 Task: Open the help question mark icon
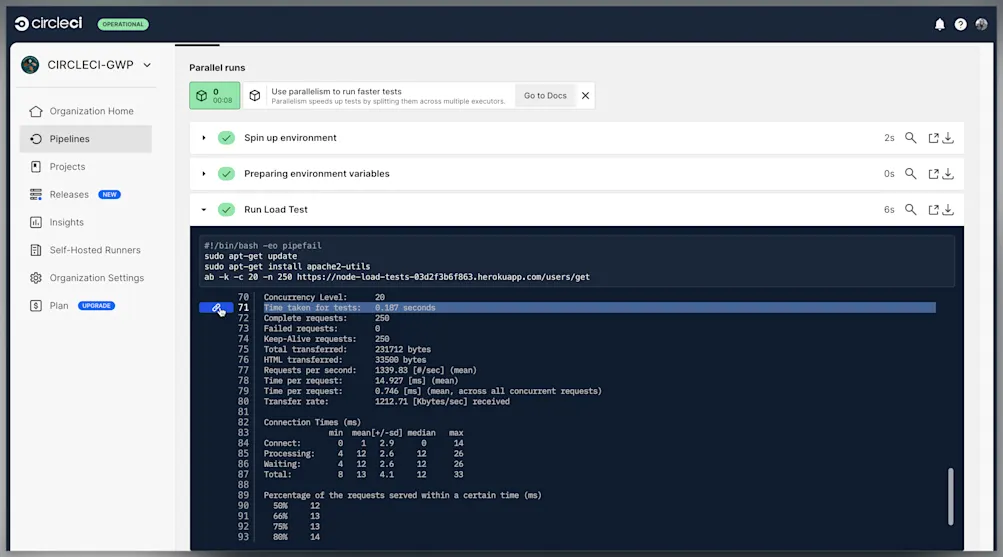coord(960,24)
